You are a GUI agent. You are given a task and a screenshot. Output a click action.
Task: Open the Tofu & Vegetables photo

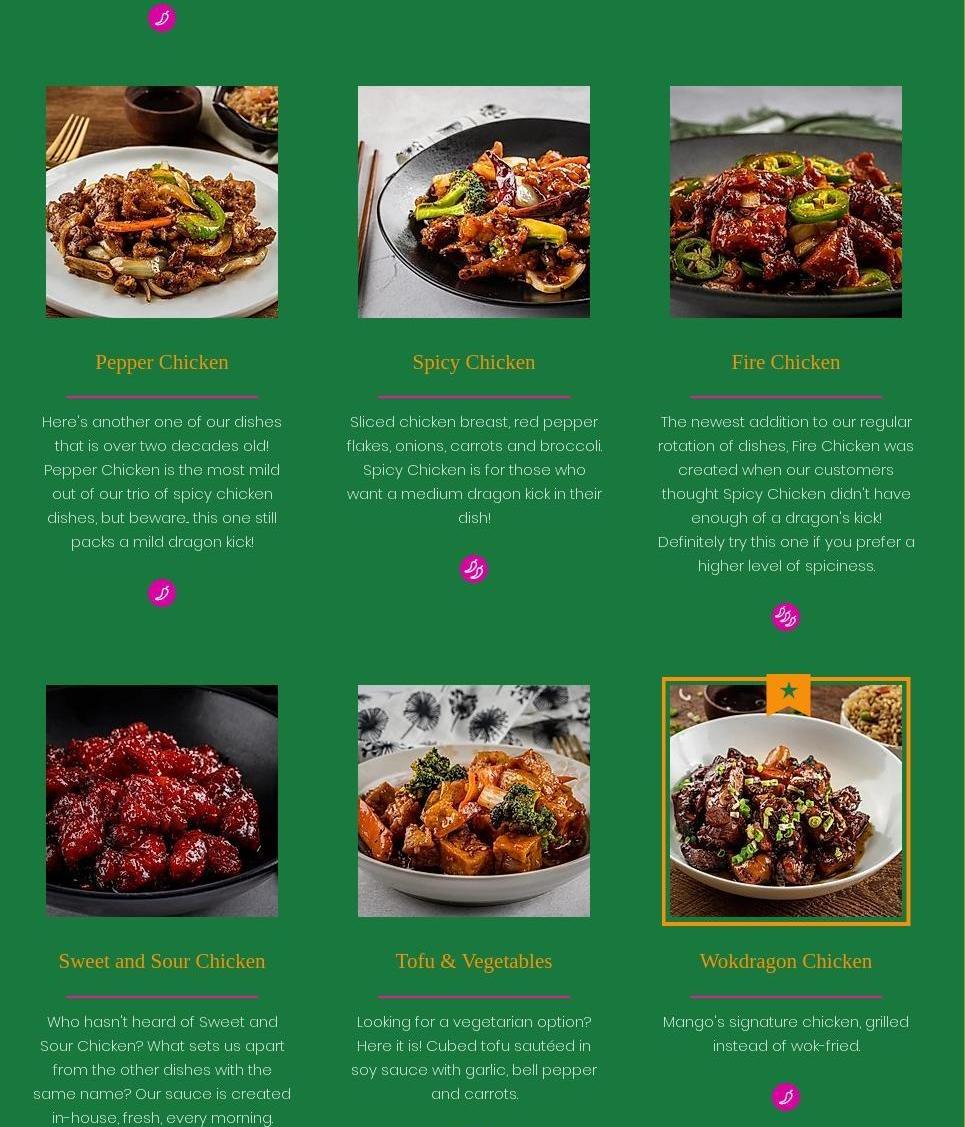[474, 801]
